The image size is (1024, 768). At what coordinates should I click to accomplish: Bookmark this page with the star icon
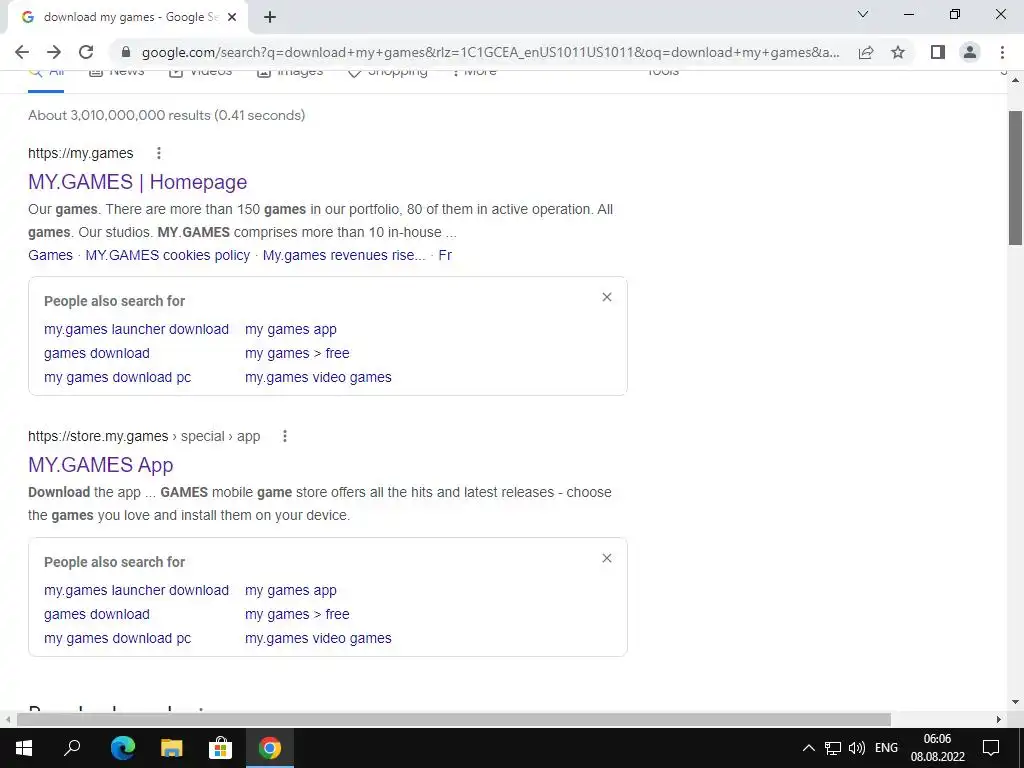(898, 52)
